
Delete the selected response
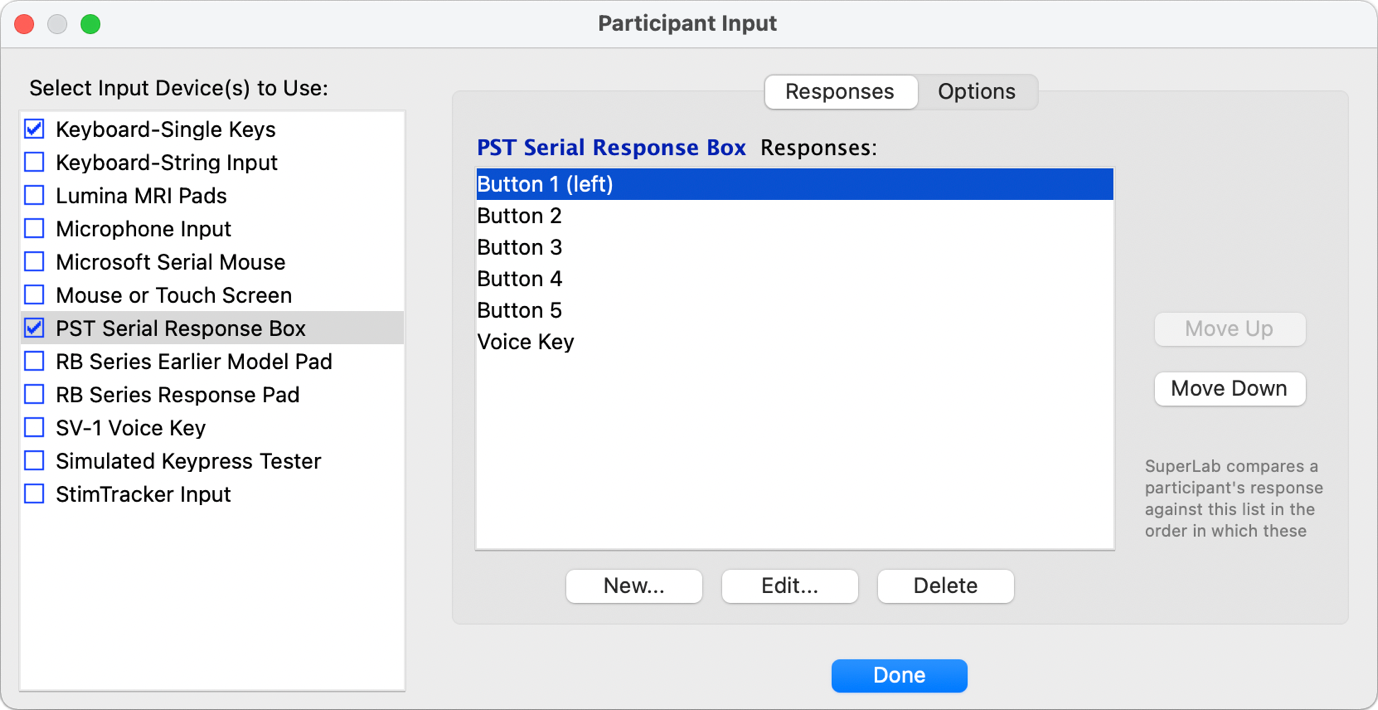945,586
